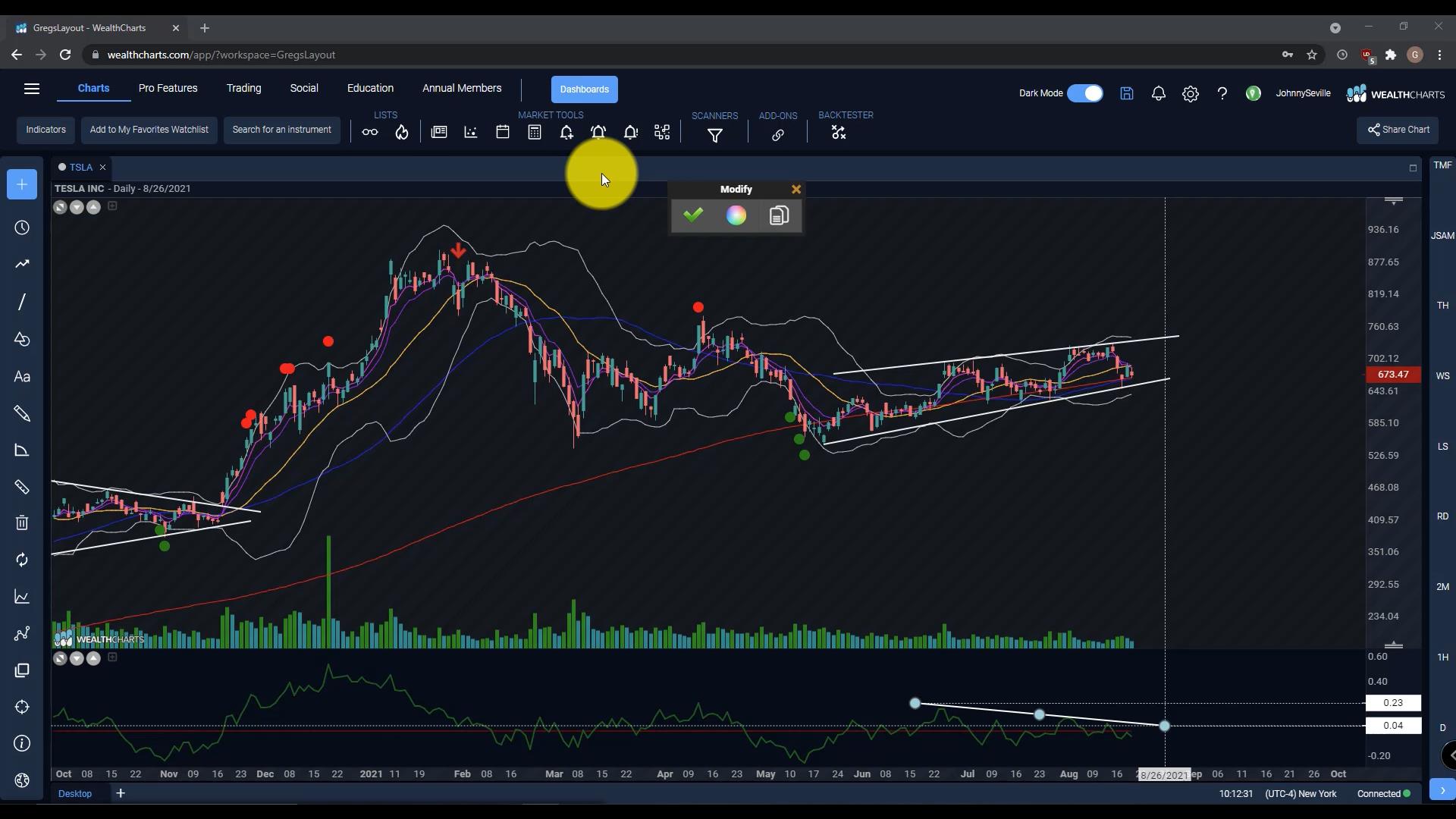Click the blue plus add chart button
Image resolution: width=1456 pixels, height=819 pixels.
tap(22, 184)
